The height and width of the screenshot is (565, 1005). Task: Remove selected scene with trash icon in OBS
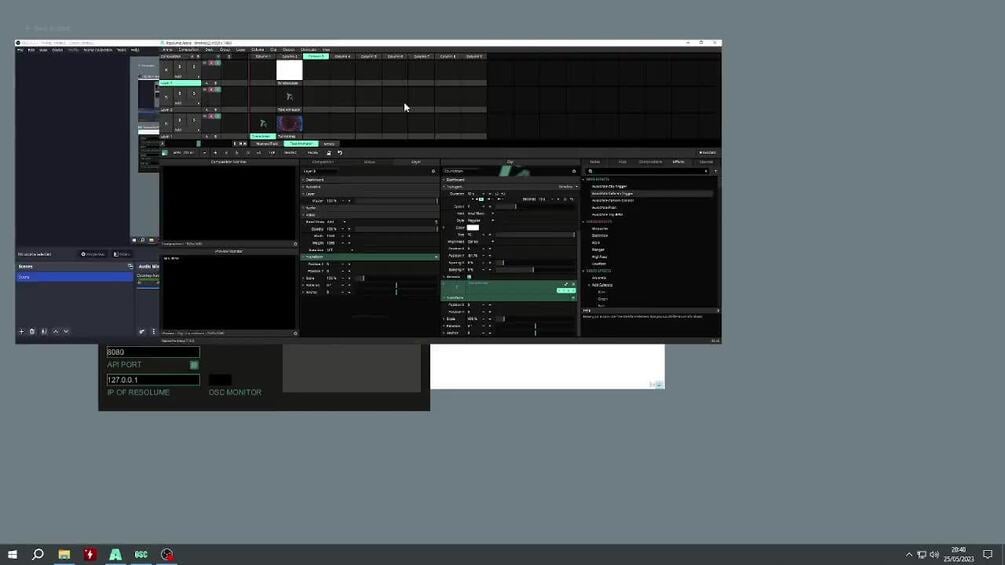32,332
